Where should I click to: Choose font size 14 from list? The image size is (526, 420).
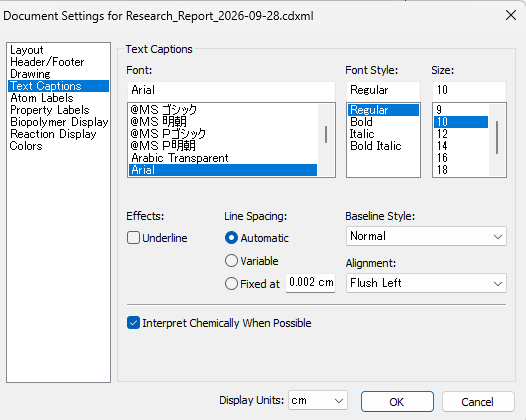pyautogui.click(x=442, y=146)
